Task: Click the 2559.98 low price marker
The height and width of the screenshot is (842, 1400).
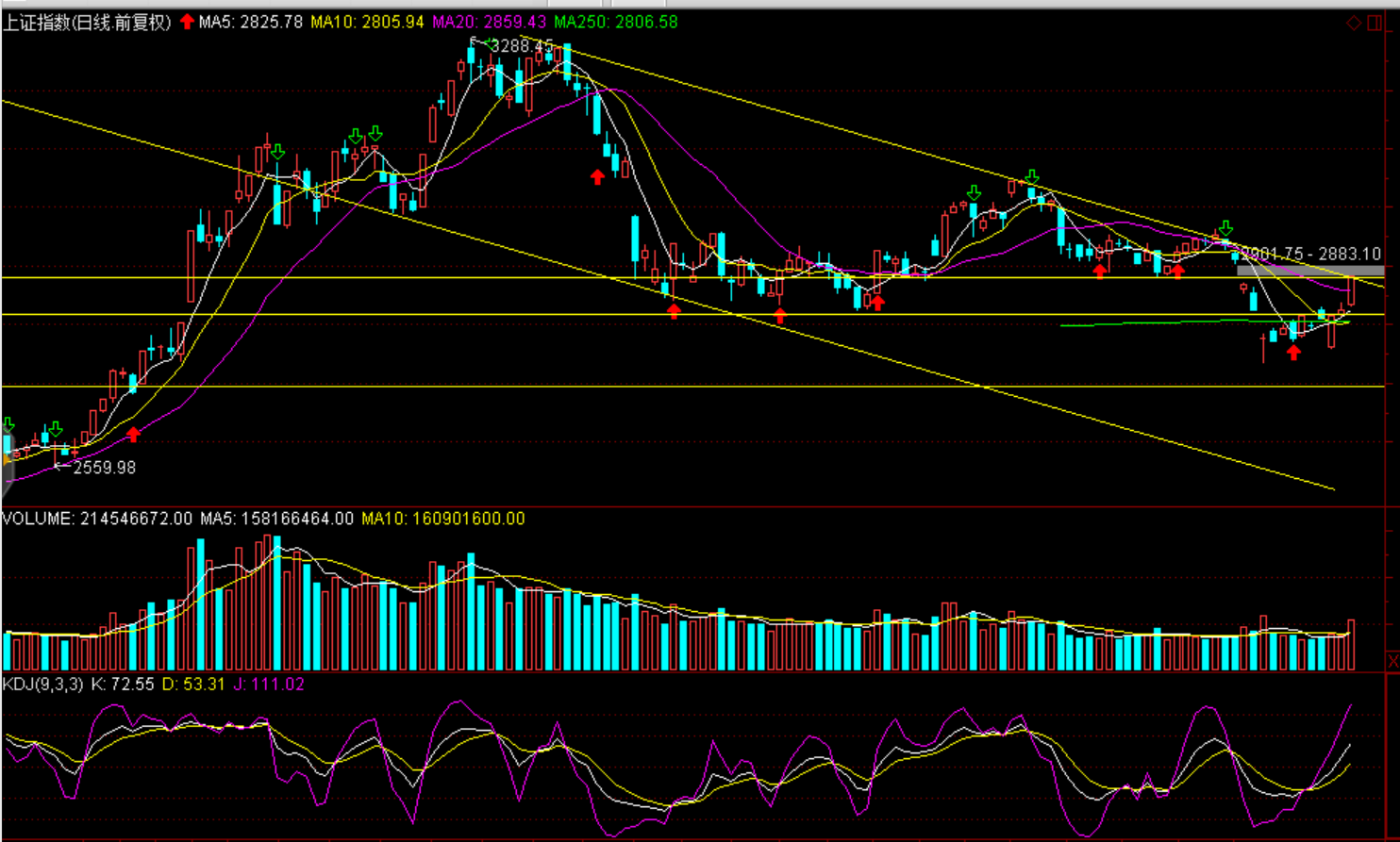Action: click(x=104, y=468)
